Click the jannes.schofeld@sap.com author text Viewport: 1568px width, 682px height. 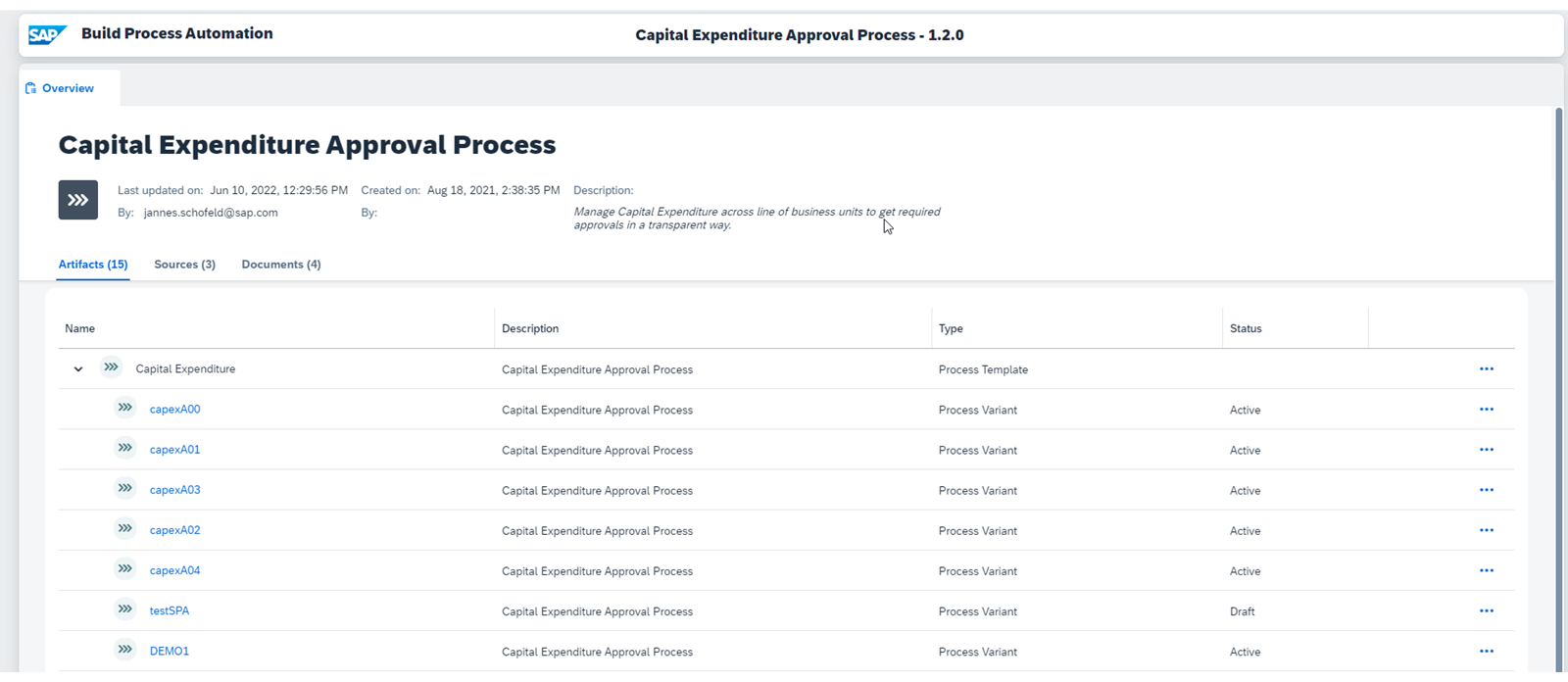pyautogui.click(x=211, y=212)
